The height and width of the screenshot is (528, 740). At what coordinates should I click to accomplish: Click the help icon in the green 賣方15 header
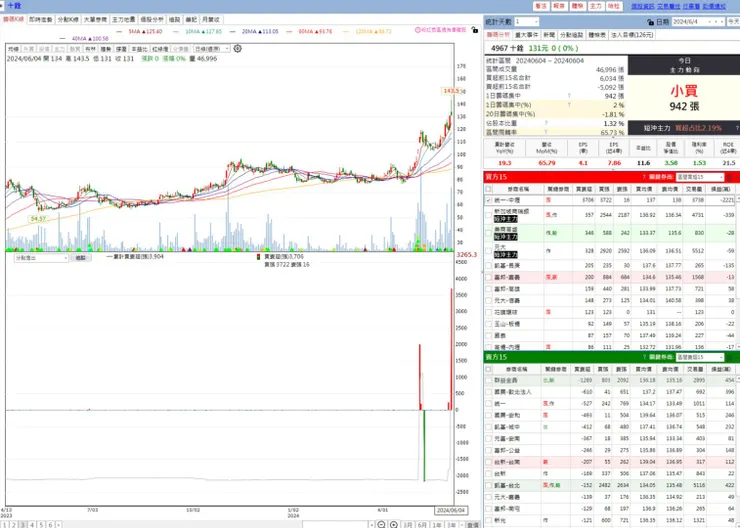point(644,357)
